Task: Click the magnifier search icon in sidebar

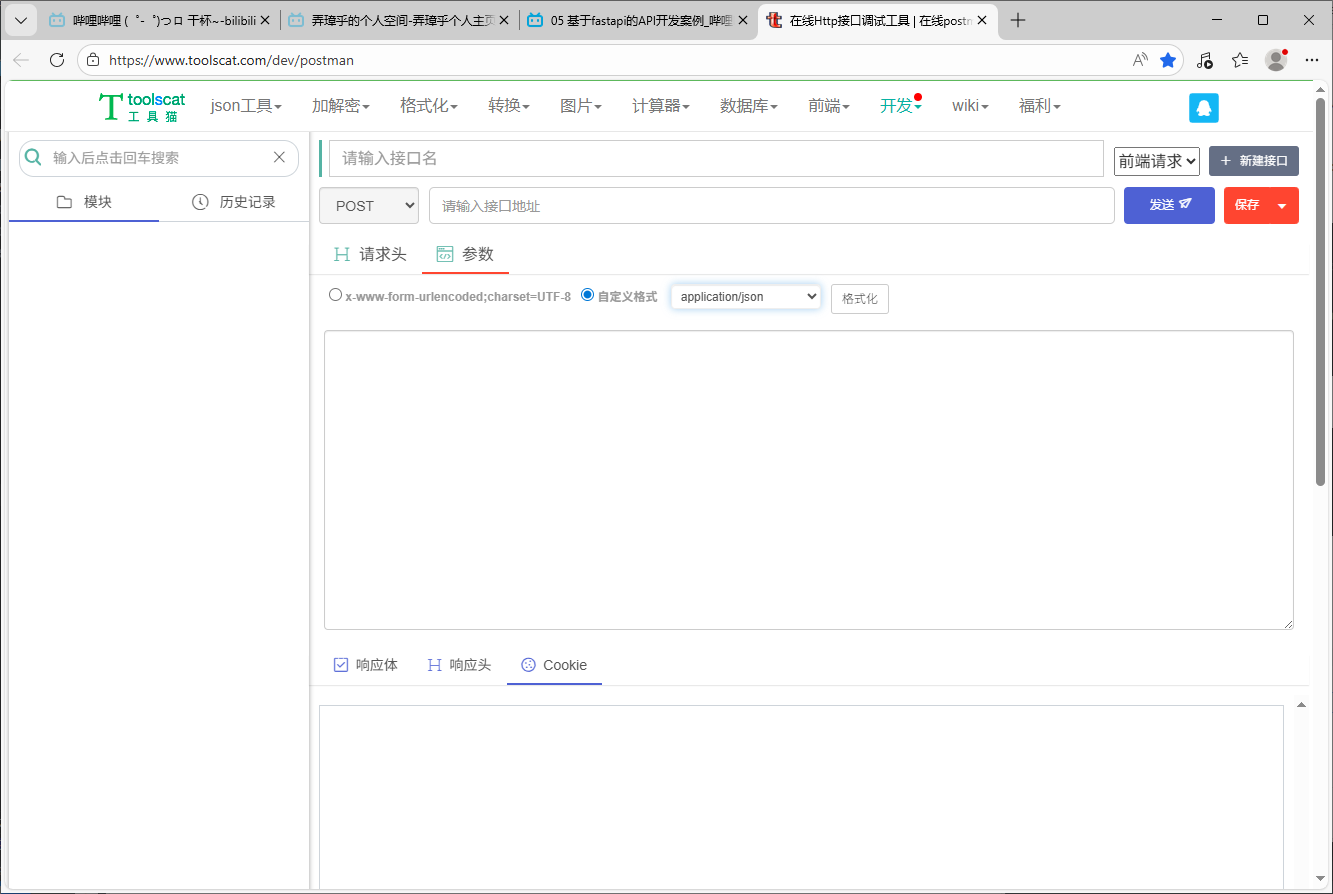Action: point(33,157)
